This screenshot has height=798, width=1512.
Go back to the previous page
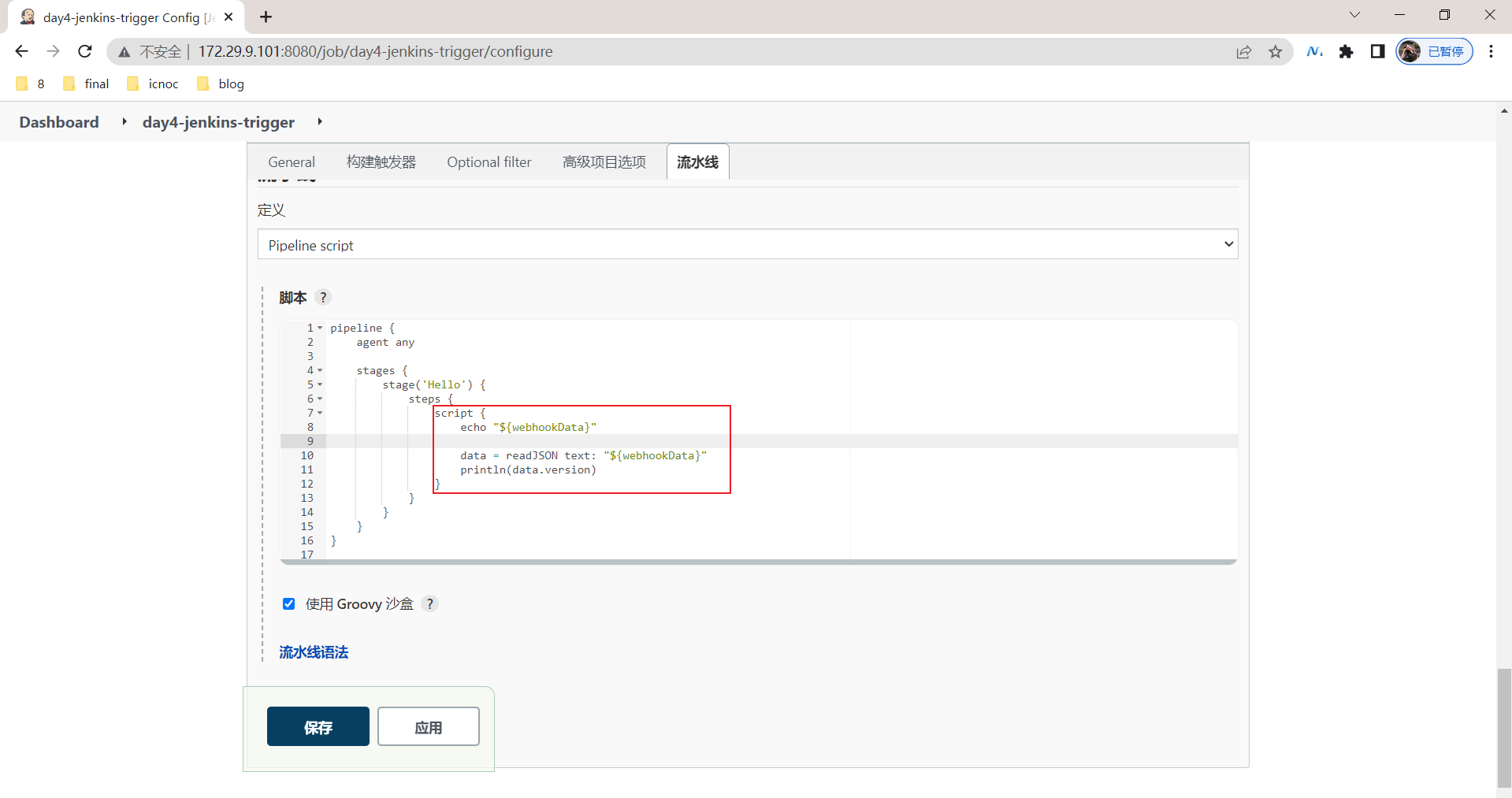[21, 51]
